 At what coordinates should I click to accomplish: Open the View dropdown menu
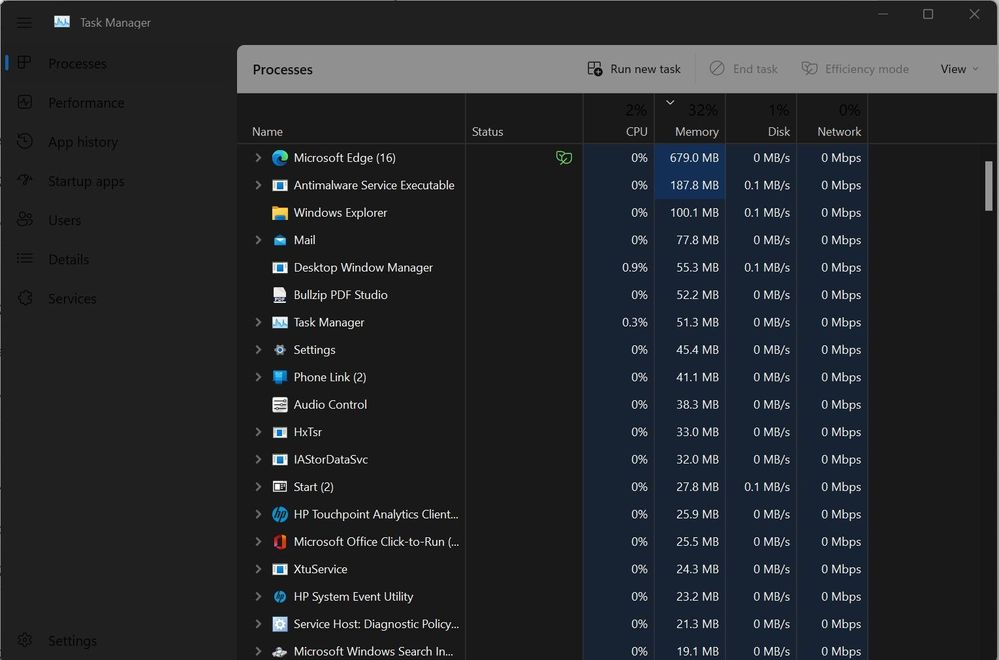click(x=959, y=69)
